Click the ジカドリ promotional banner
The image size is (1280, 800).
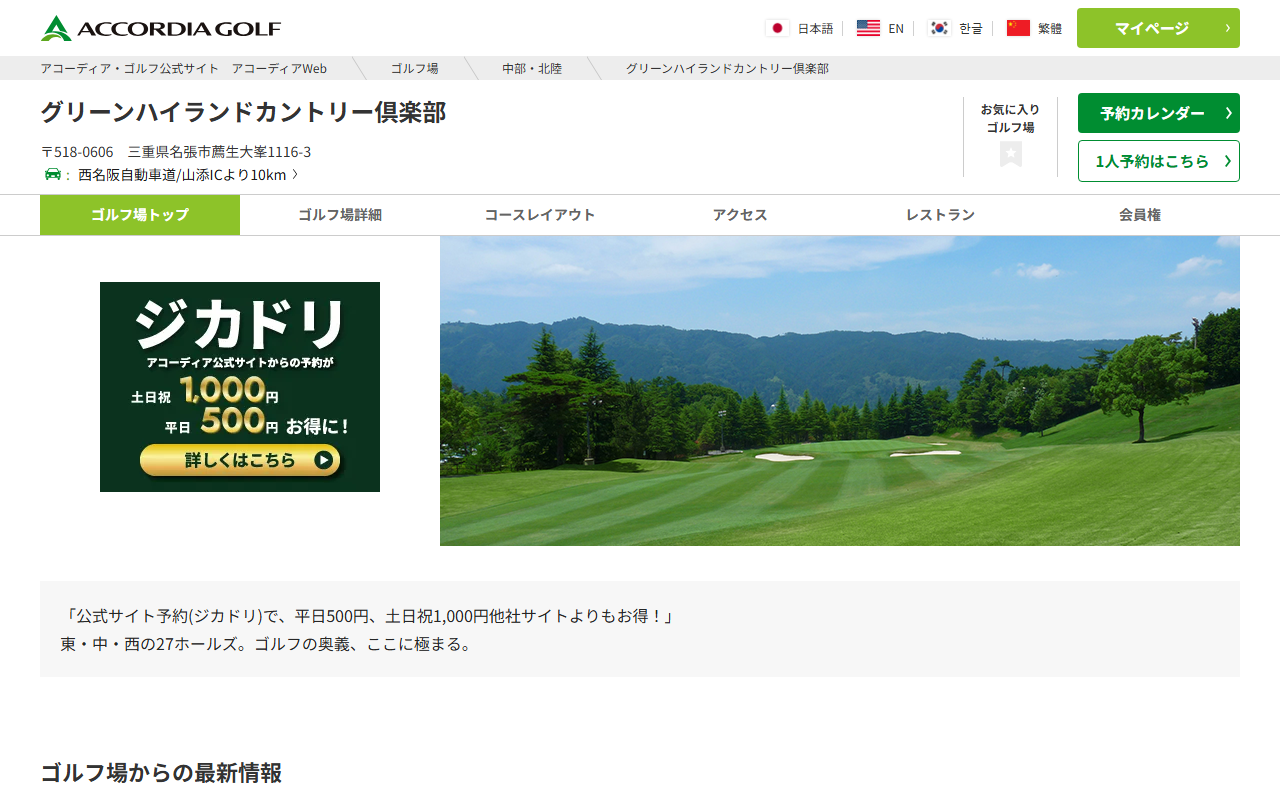coord(240,387)
